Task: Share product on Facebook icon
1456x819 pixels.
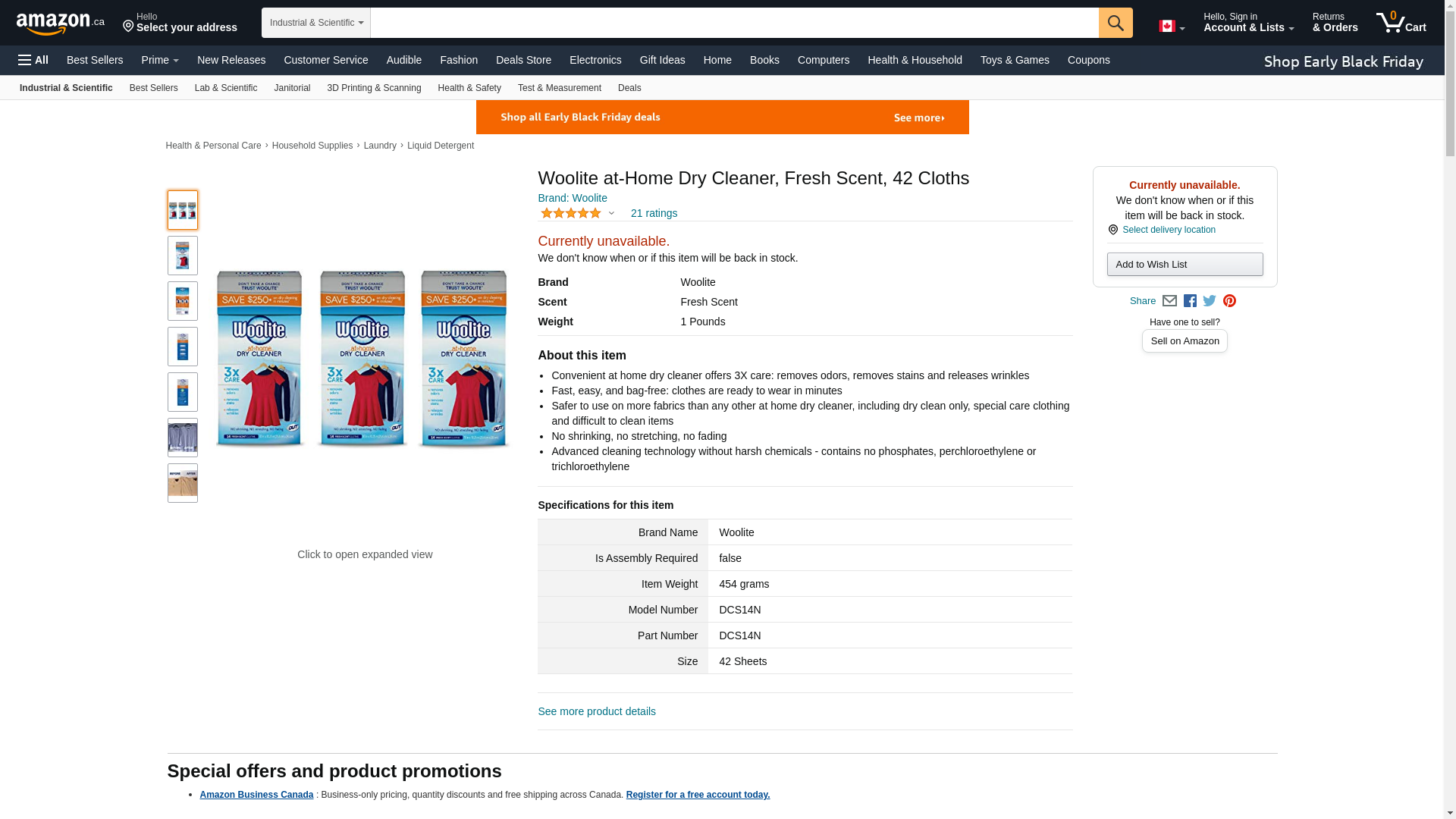Action: (x=1190, y=301)
